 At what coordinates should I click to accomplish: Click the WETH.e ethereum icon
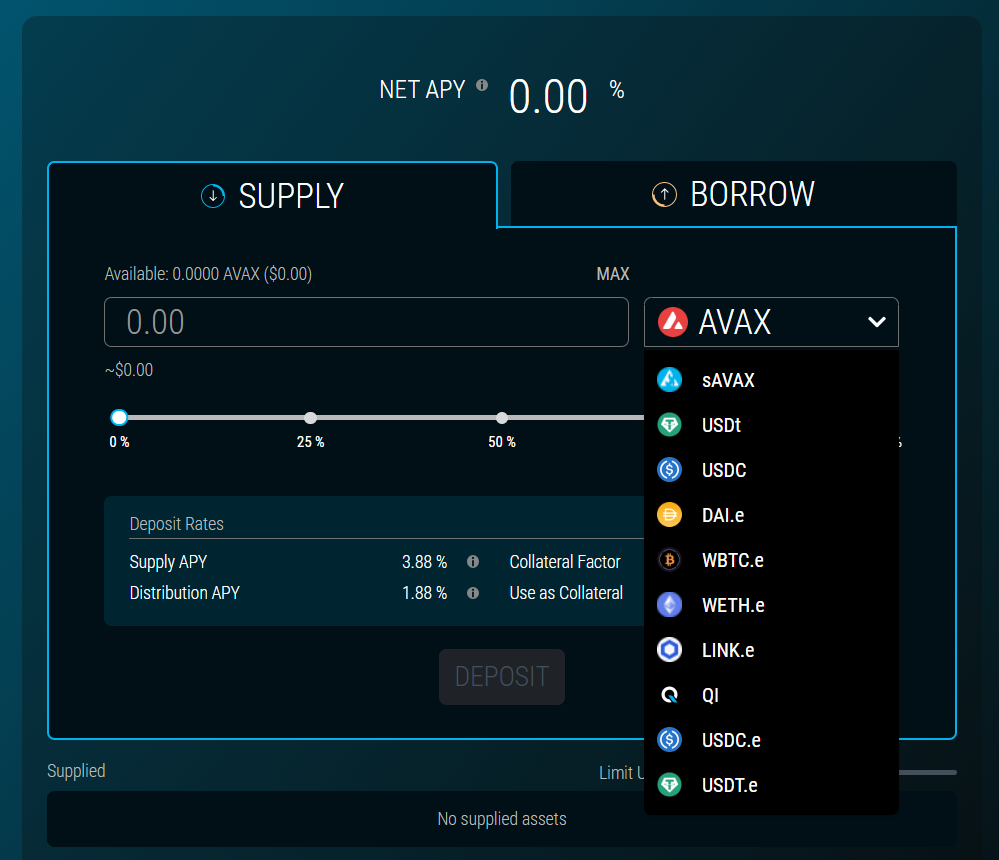point(670,605)
